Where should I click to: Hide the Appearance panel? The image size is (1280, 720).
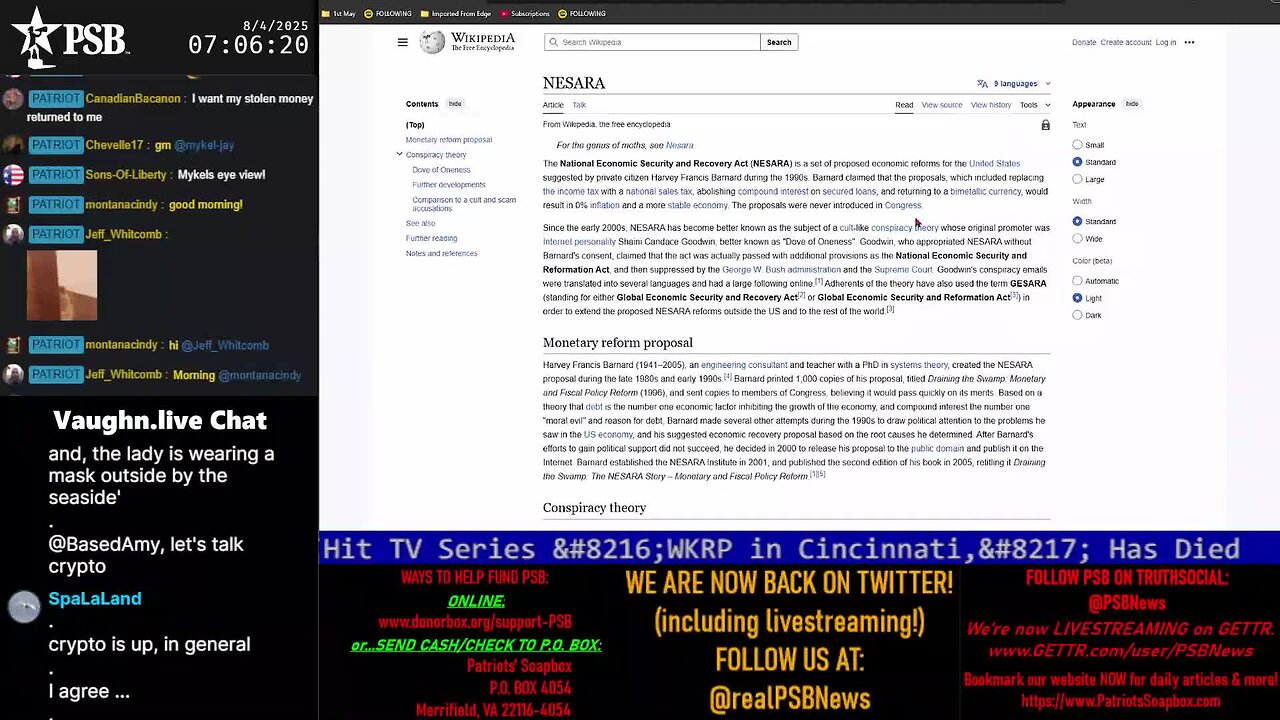point(1131,104)
